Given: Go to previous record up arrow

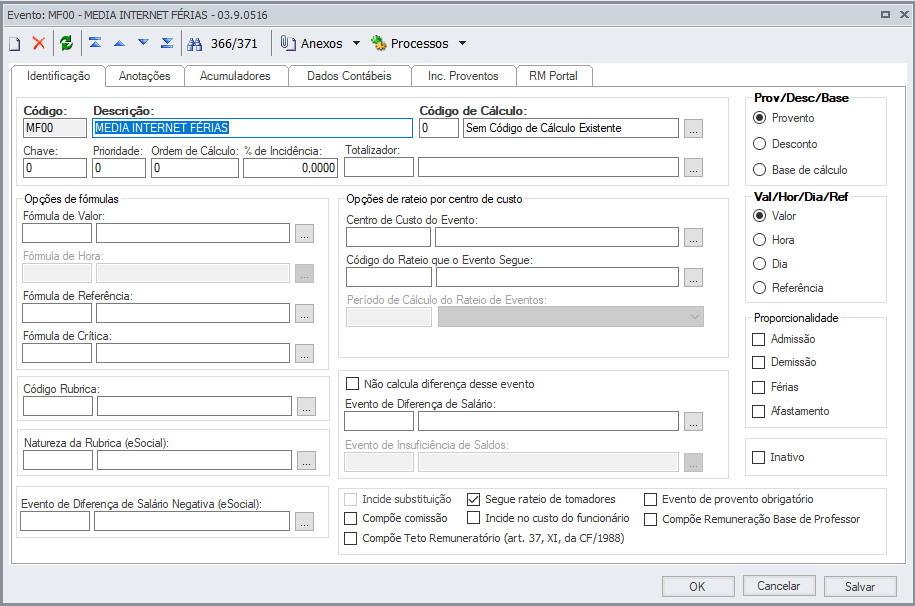Looking at the screenshot, I should 119,43.
